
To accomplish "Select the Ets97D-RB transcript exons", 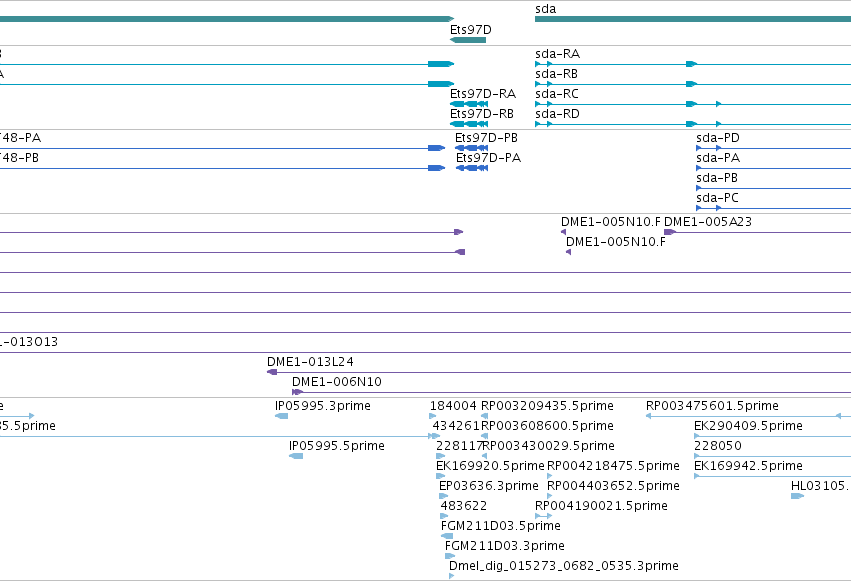I will (x=469, y=124).
